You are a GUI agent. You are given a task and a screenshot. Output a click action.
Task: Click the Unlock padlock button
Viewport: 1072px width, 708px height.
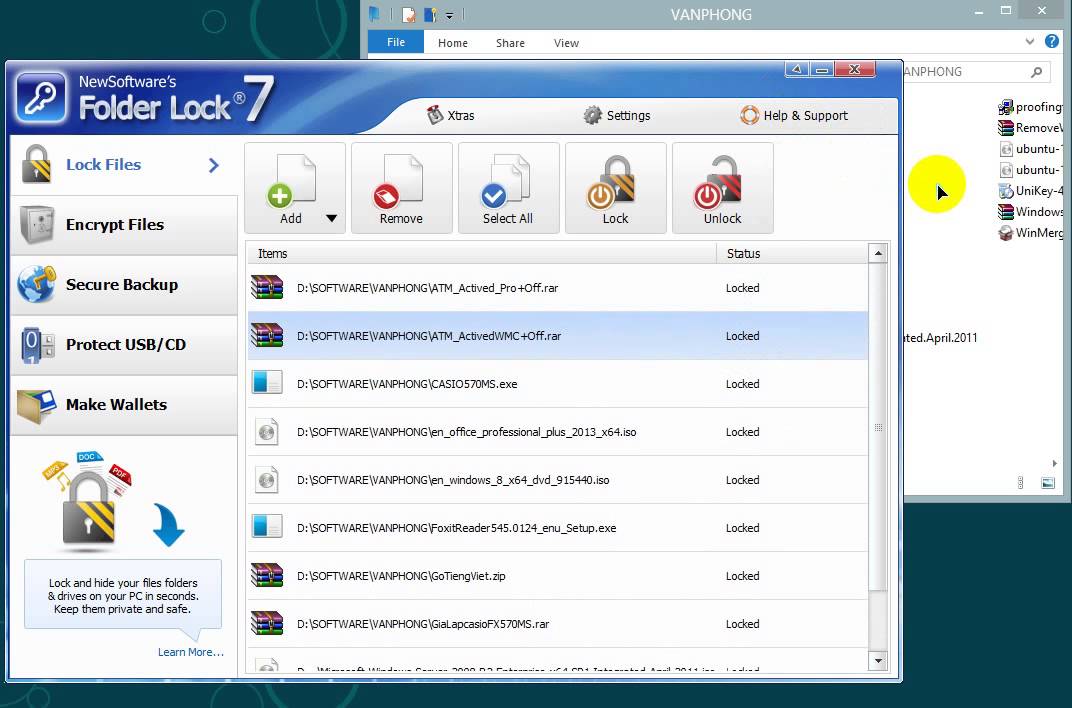[723, 189]
